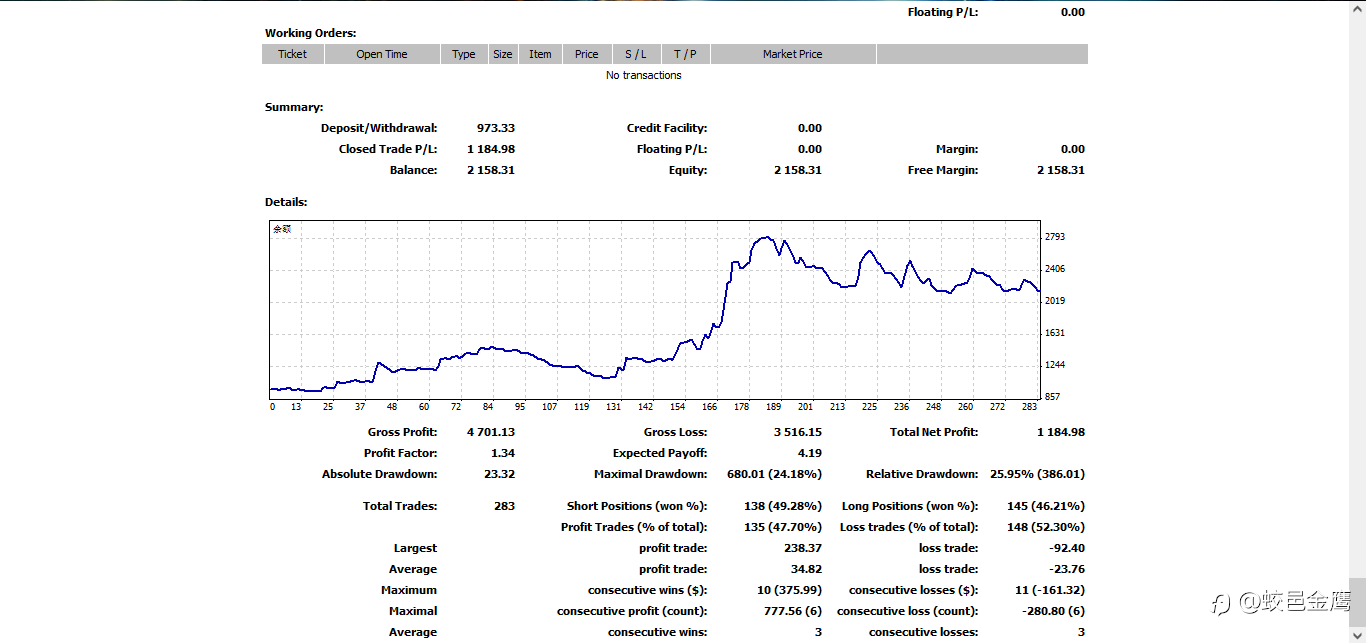The width and height of the screenshot is (1366, 643).
Task: Select the largest profit trade value 238.37
Action: click(803, 548)
